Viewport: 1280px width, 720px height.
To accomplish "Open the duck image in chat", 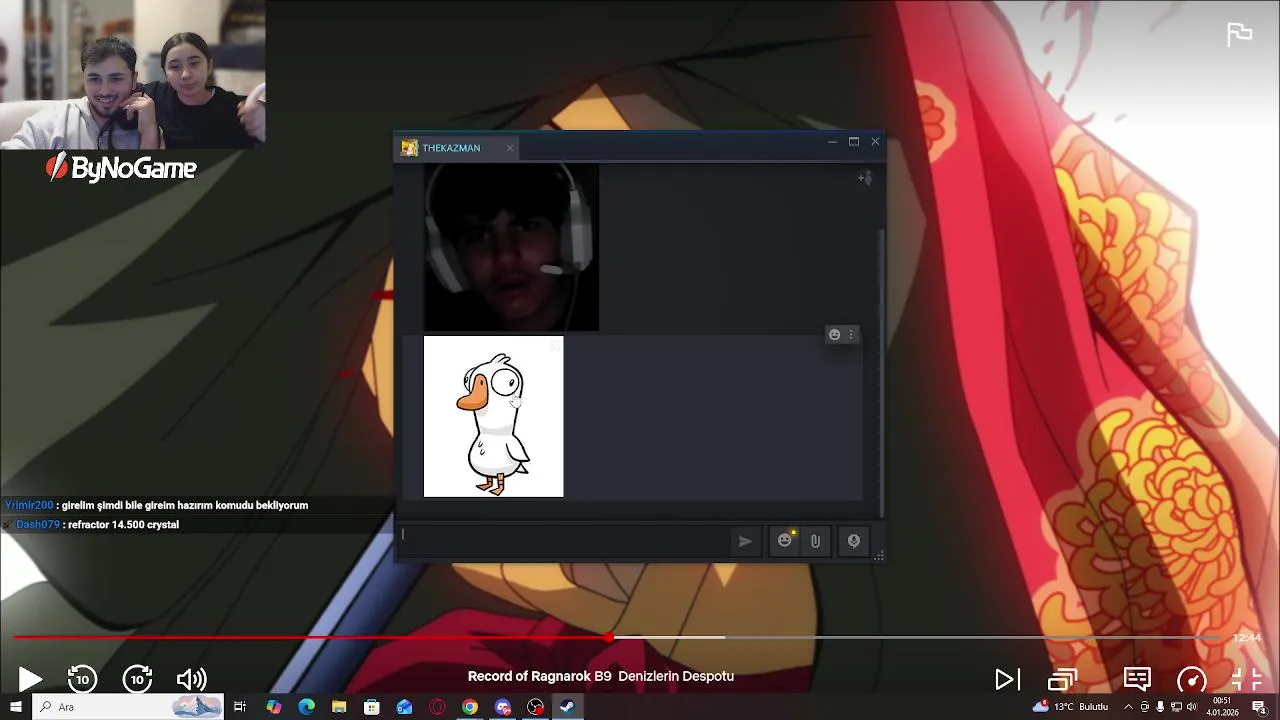I will [x=493, y=416].
